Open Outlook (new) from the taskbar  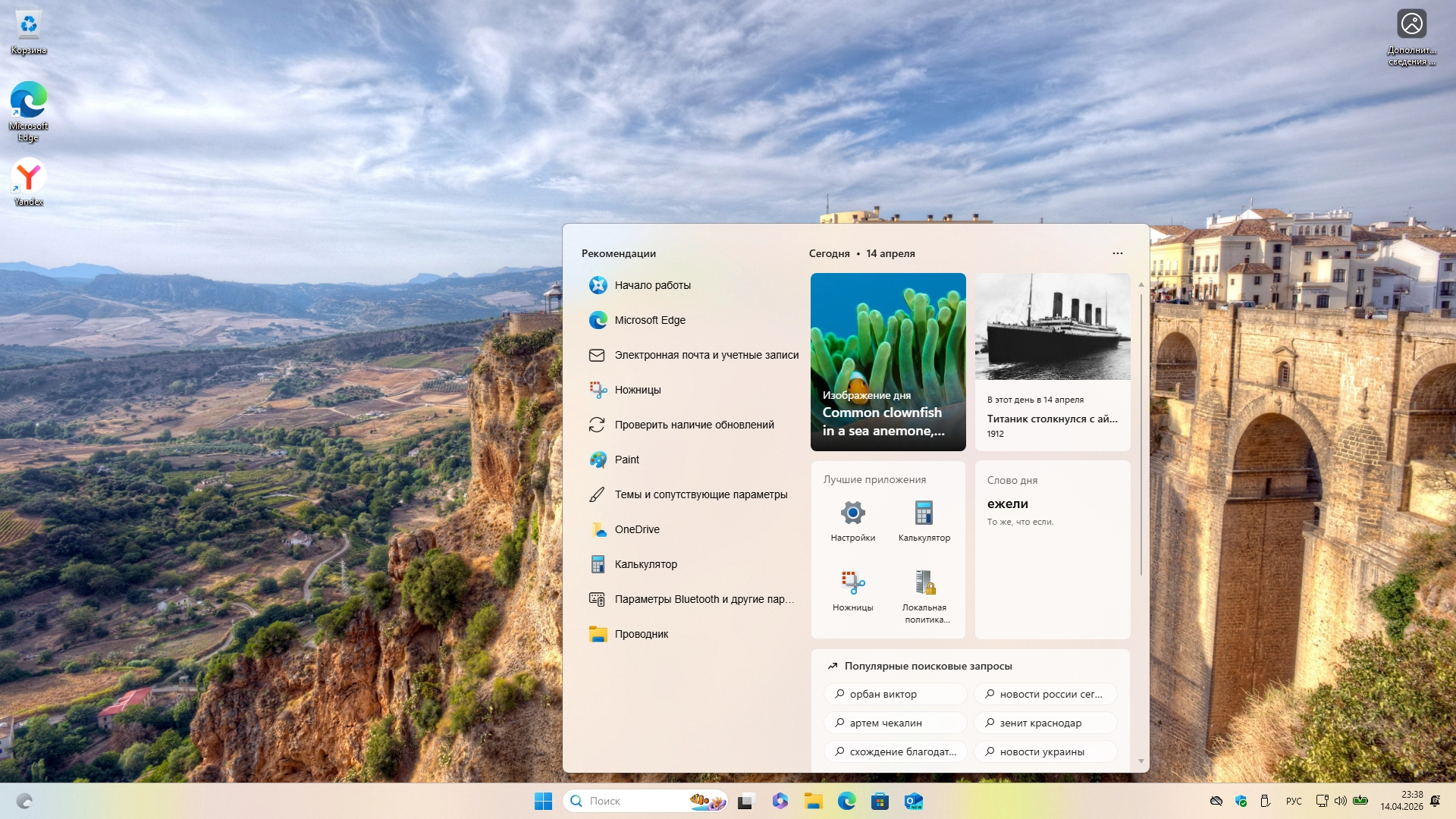point(913,801)
